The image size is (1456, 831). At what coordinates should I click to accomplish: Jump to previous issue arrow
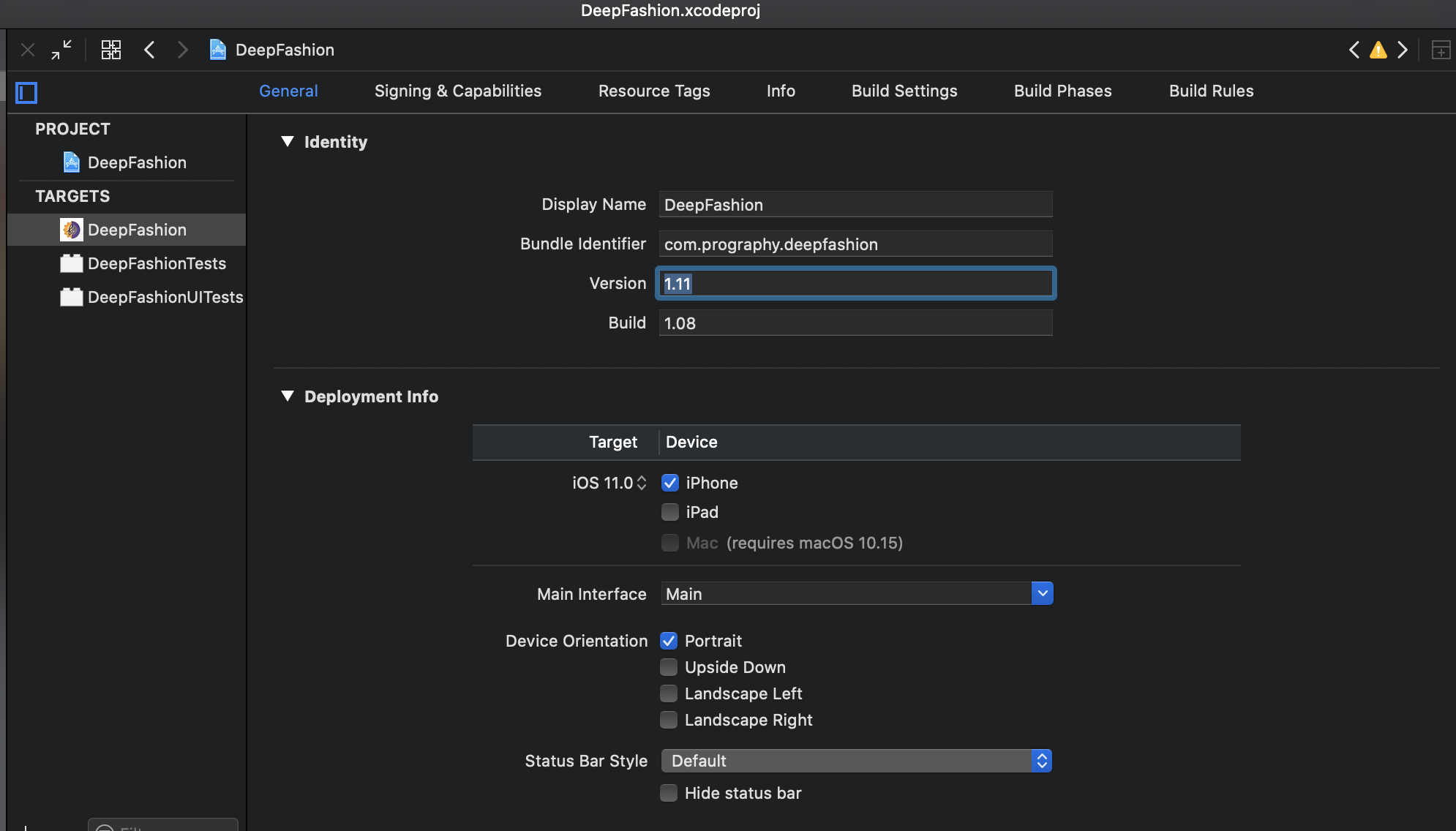coord(1354,50)
